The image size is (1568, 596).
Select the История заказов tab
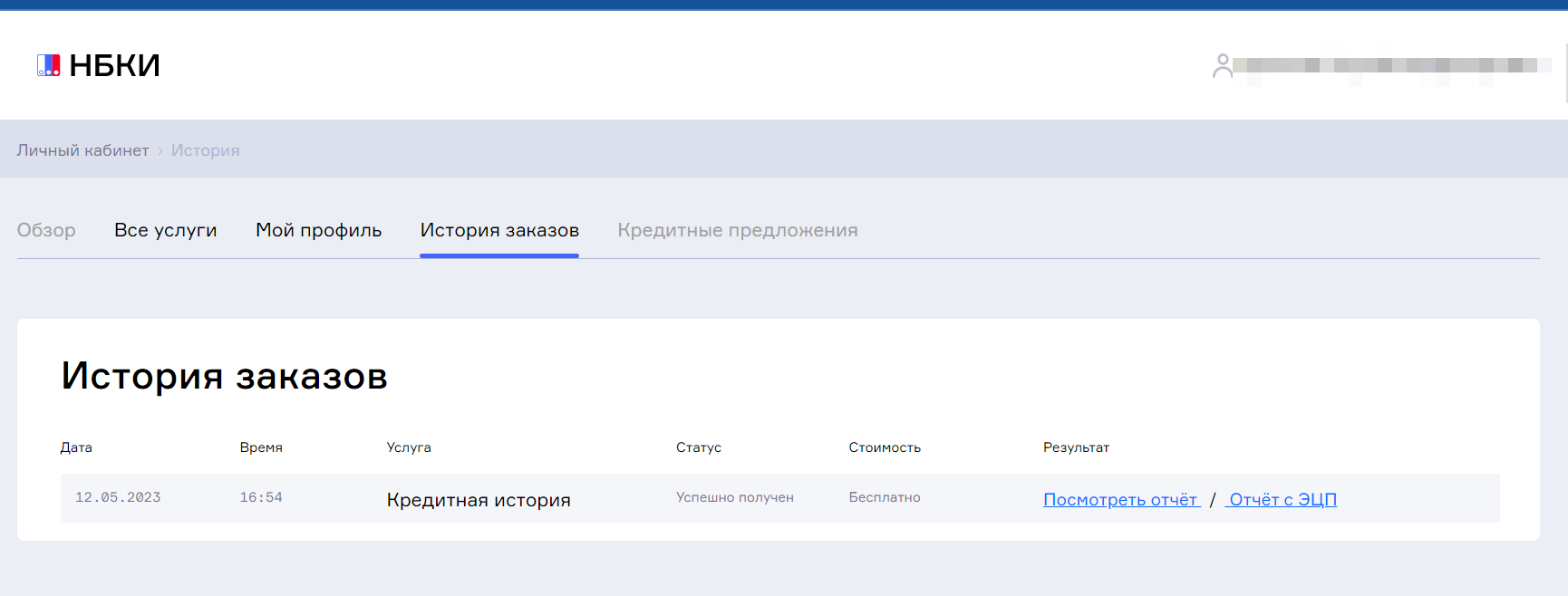point(499,230)
